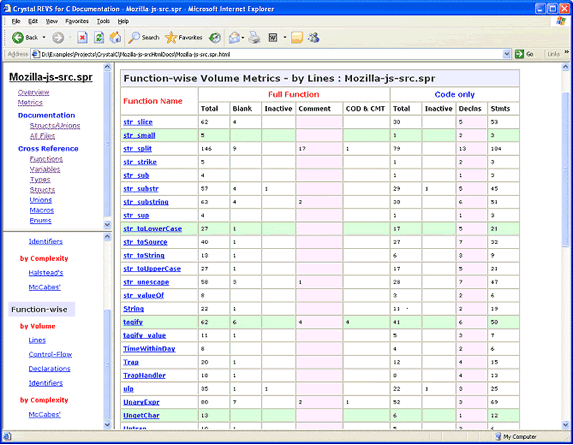
Task: Click the green Go arrow button
Action: click(519, 54)
